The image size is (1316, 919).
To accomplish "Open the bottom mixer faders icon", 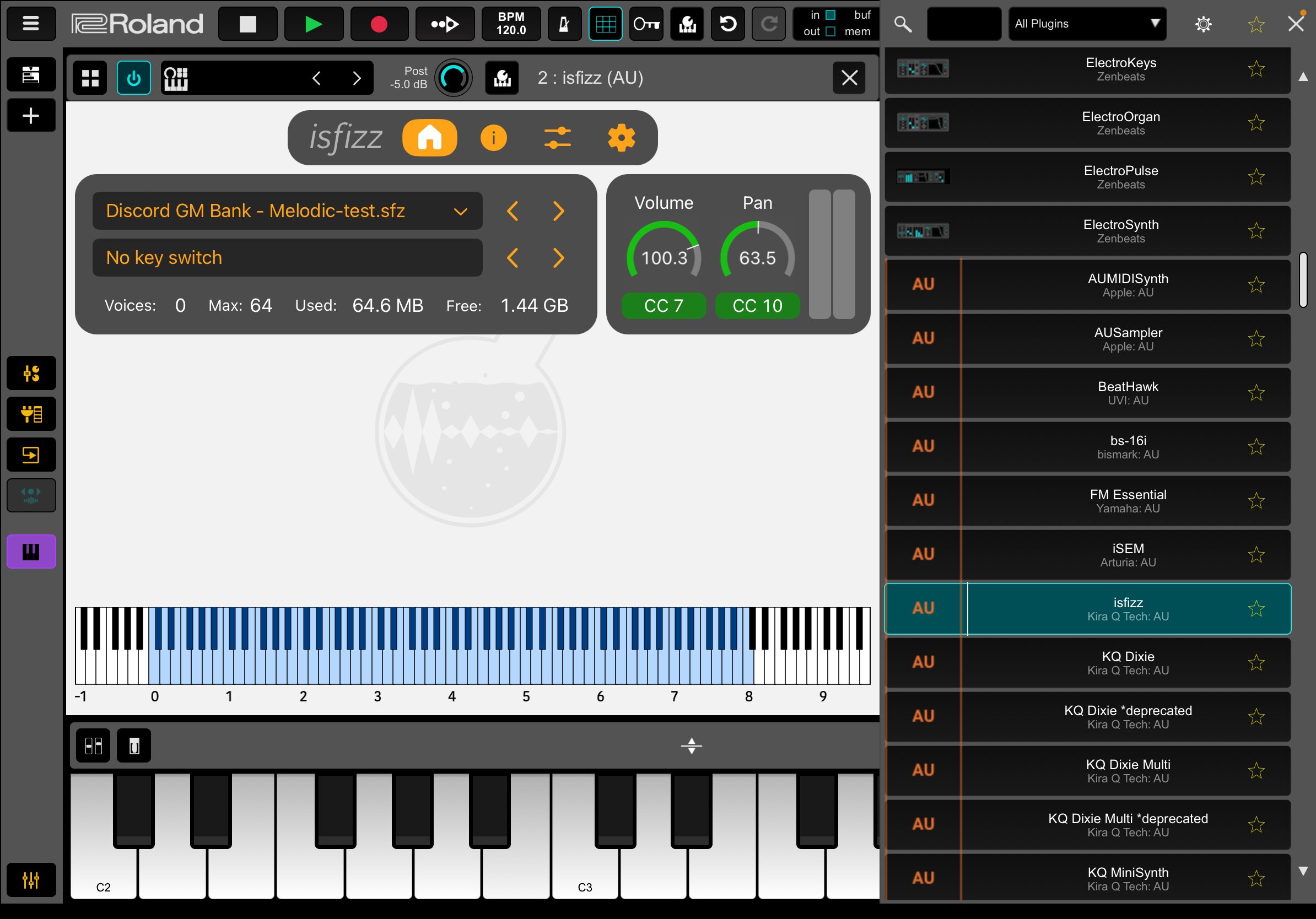I will tap(31, 880).
